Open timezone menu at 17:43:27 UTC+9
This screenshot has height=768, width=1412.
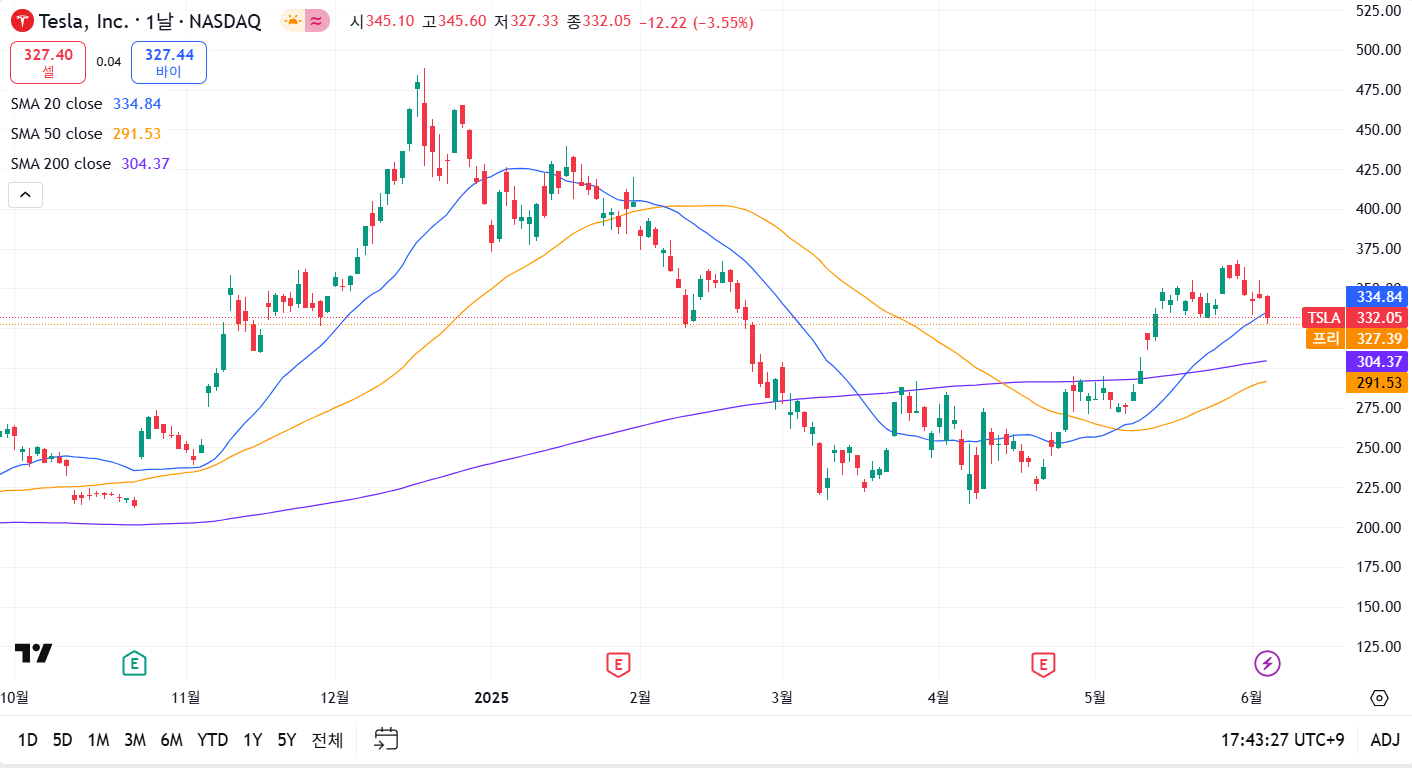pos(1282,740)
